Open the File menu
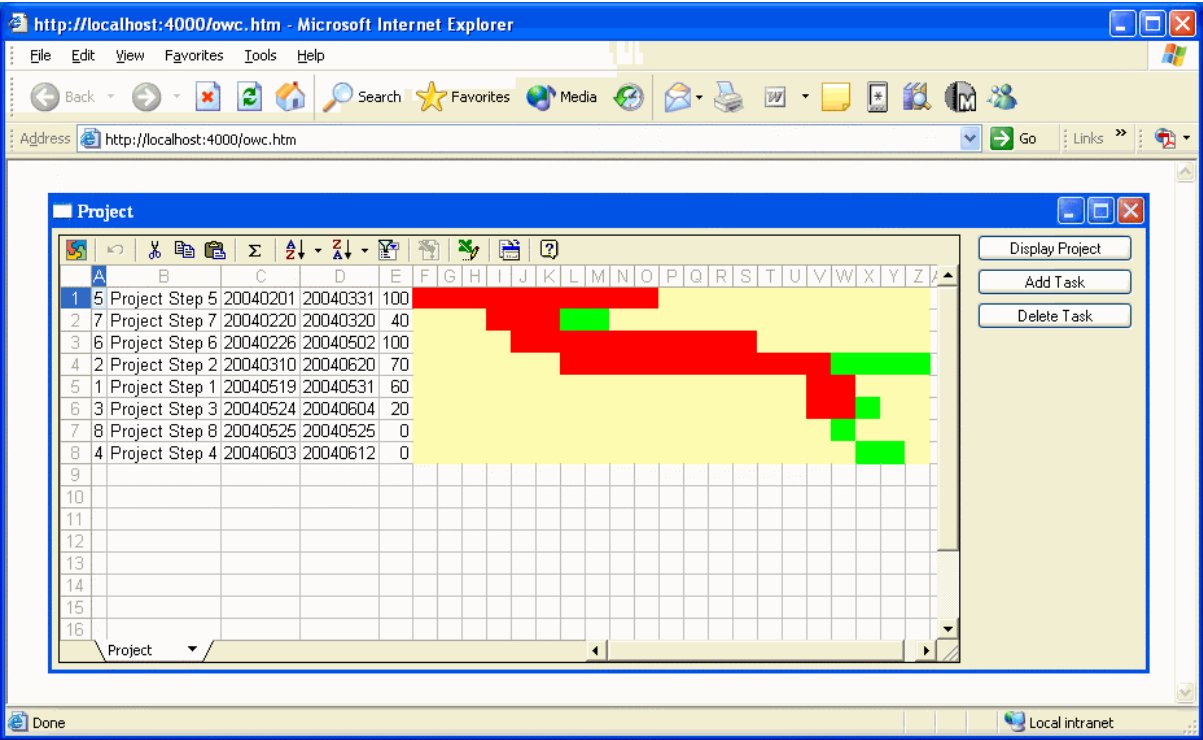Viewport: 1203px width, 740px height. [40, 56]
